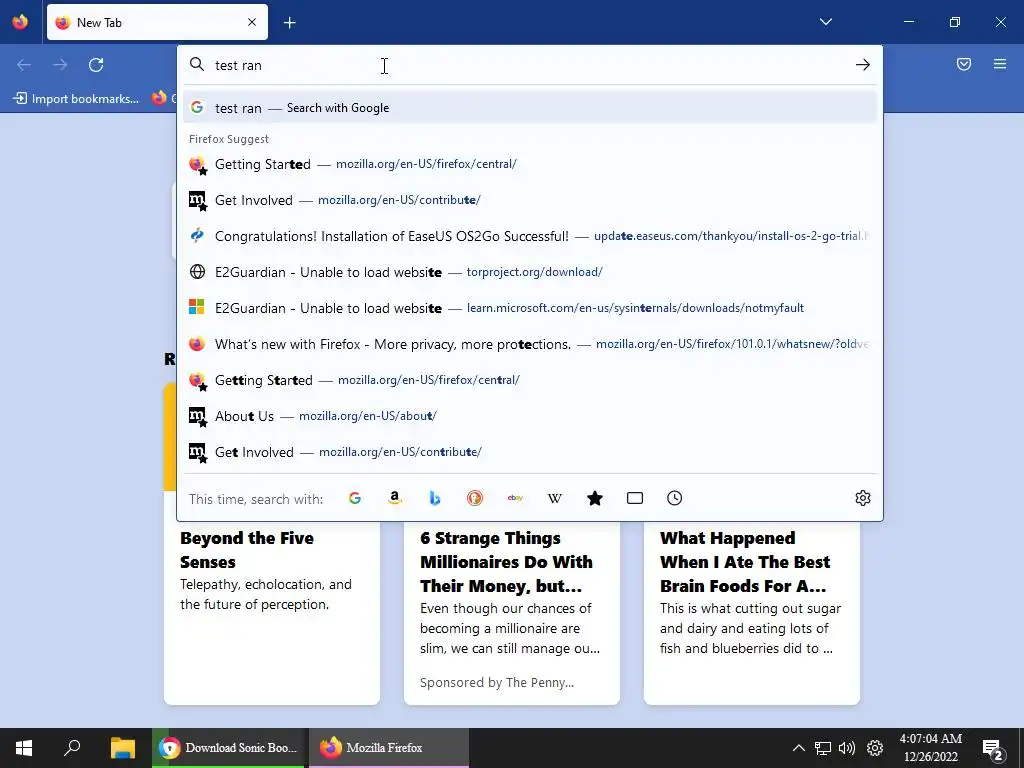The width and height of the screenshot is (1024, 768).
Task: Search bookmarks using the star icon
Action: [x=595, y=498]
